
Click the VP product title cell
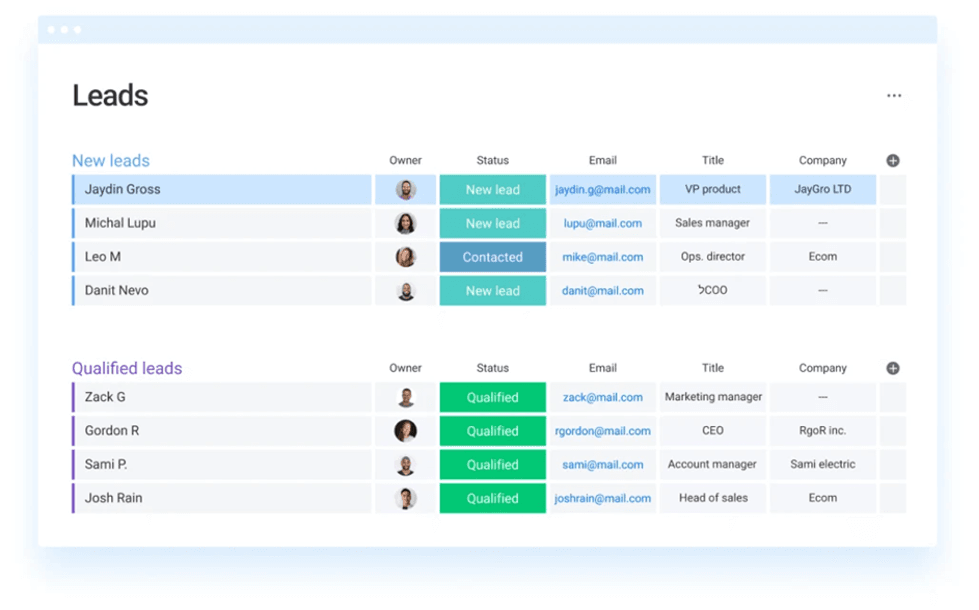[x=712, y=189]
